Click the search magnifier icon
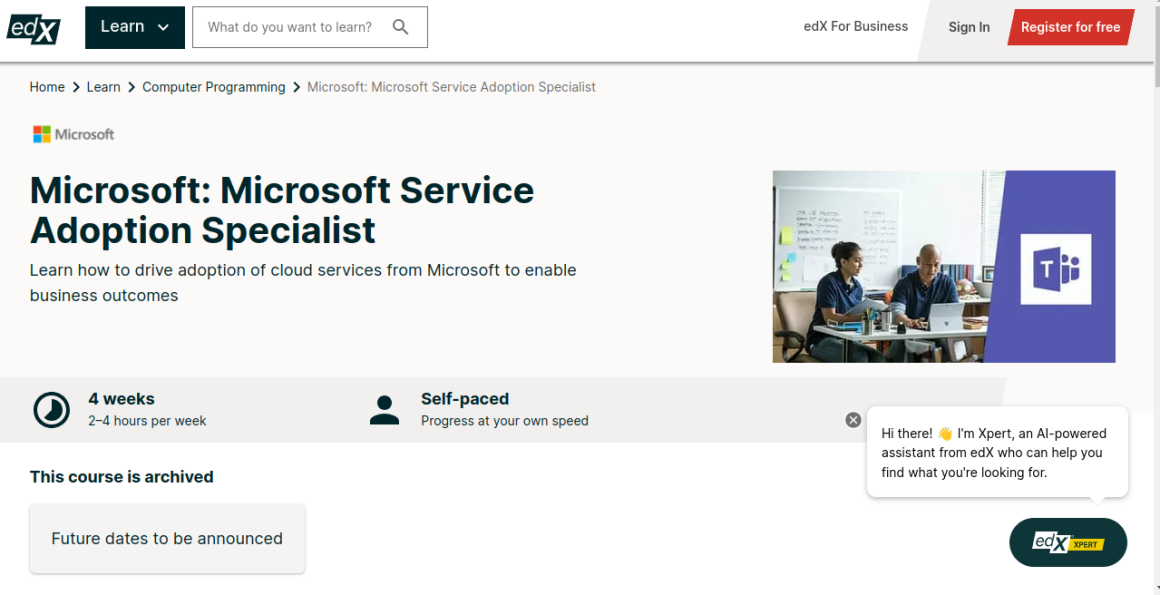This screenshot has width=1160, height=595. tap(401, 27)
